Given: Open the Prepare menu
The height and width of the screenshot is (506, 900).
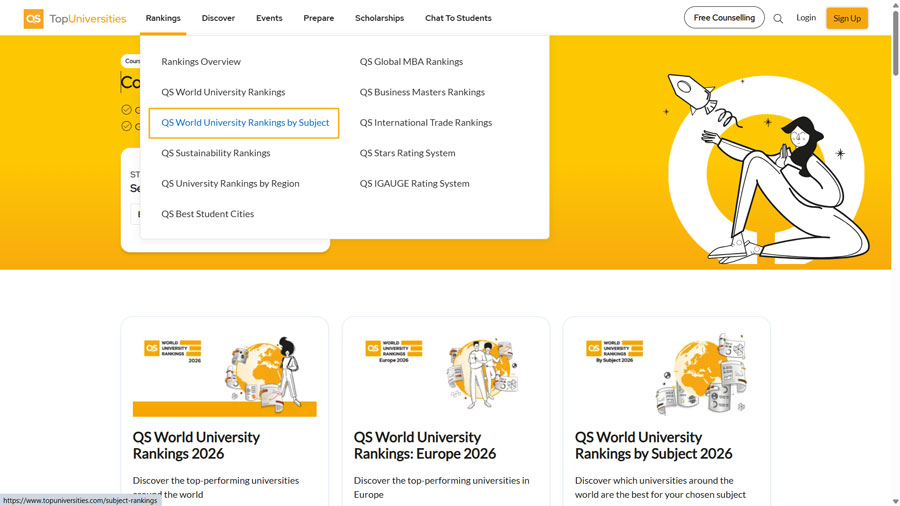Looking at the screenshot, I should pyautogui.click(x=319, y=18).
